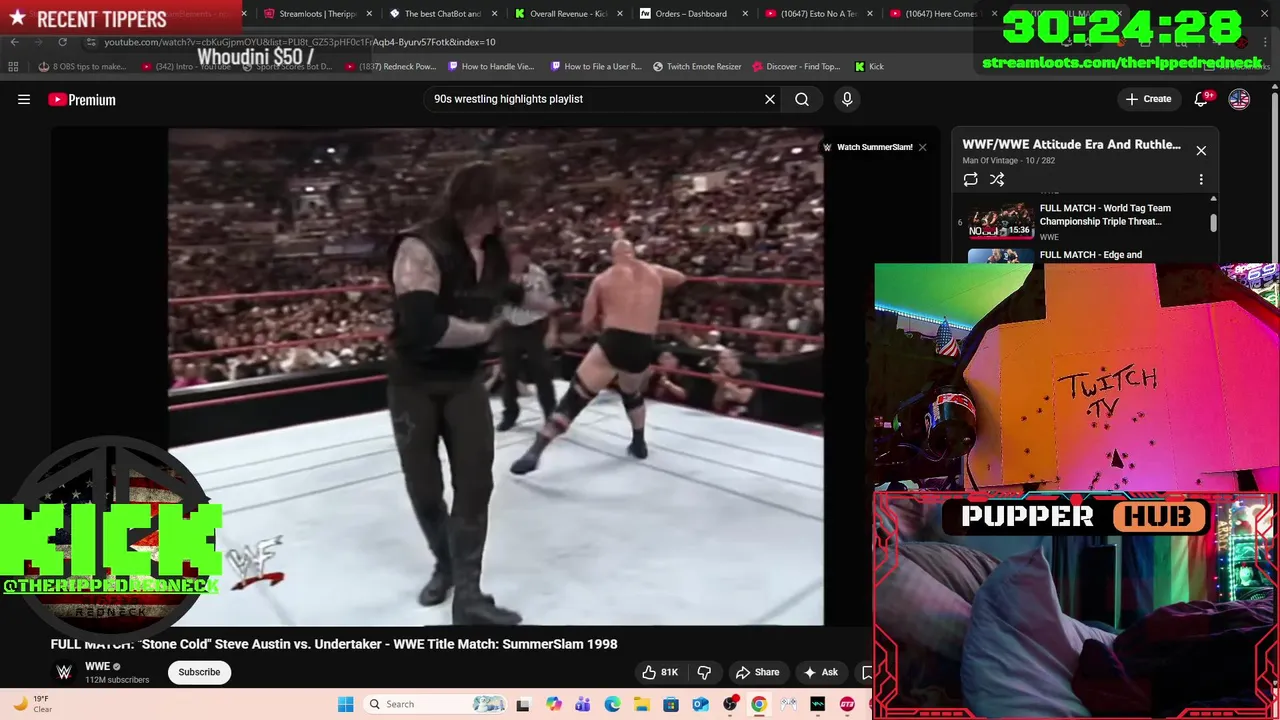
Task: Toggle playlist loop
Action: click(970, 180)
